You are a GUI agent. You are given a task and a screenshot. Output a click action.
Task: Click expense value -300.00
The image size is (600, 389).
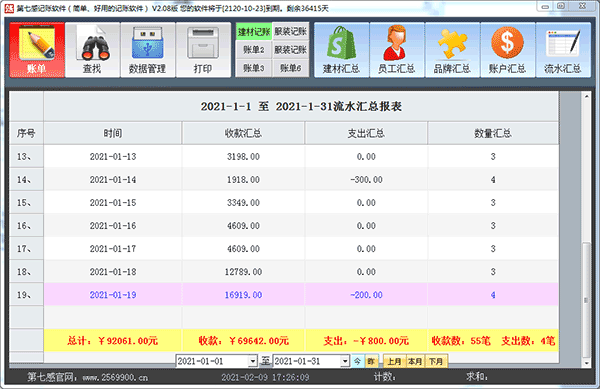coord(366,179)
